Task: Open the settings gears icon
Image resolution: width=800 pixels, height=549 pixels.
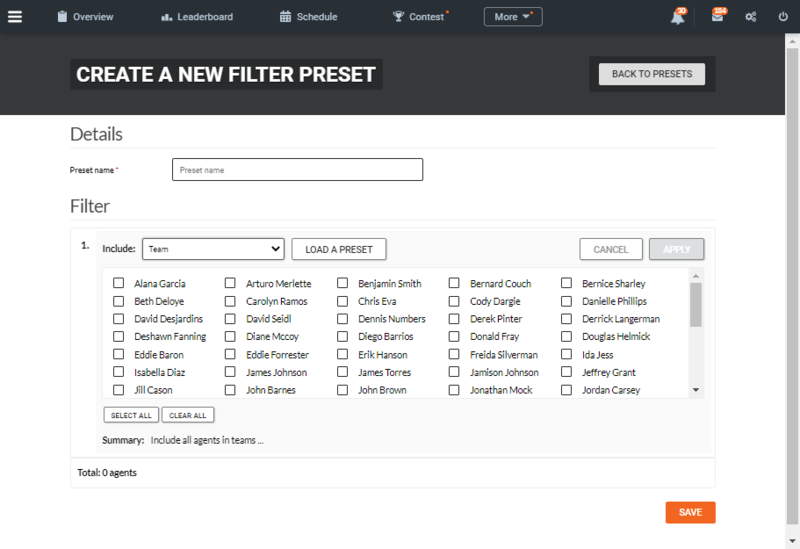Action: [751, 17]
